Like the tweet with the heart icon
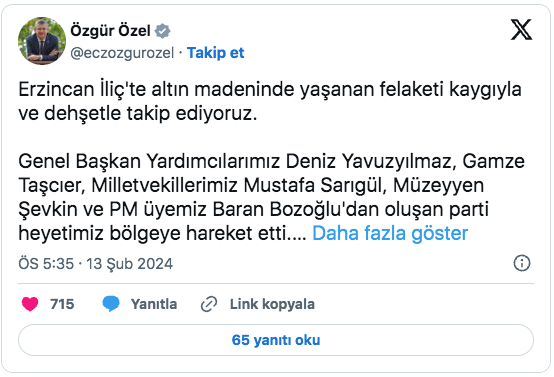This screenshot has width=554, height=377. coord(30,304)
